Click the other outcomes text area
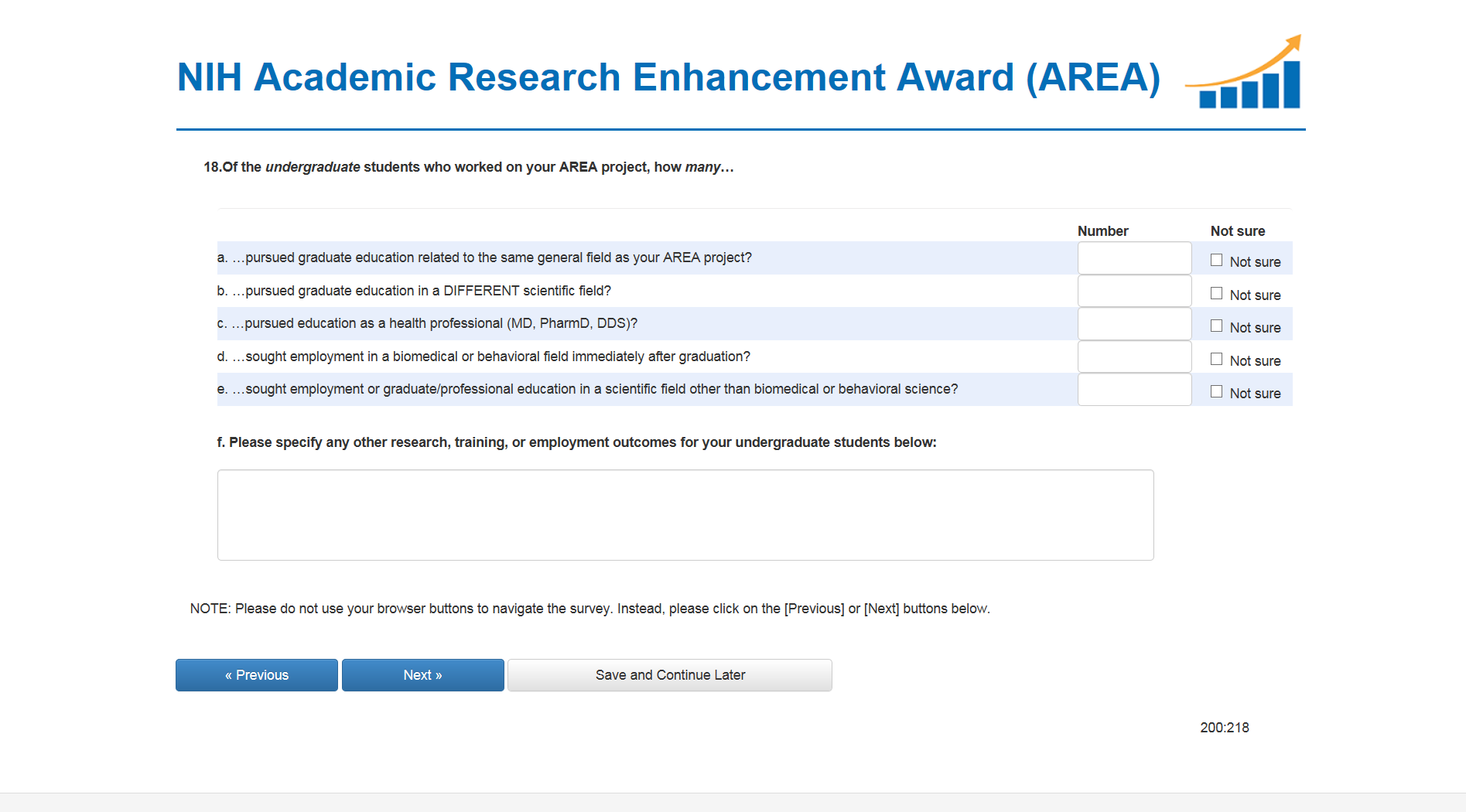The image size is (1466, 812). 685,515
